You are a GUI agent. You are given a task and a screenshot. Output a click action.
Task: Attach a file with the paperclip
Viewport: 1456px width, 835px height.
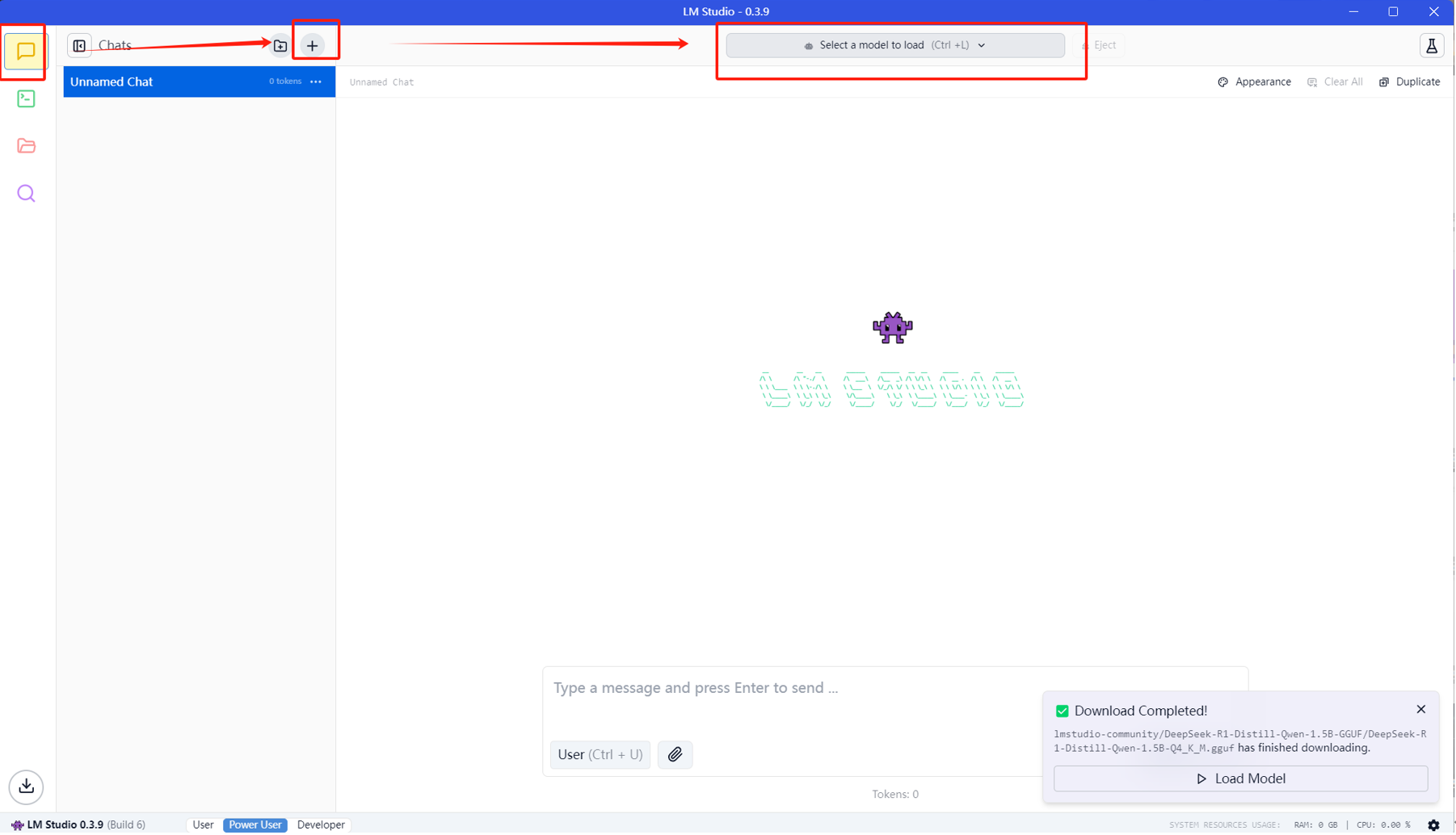pos(675,756)
